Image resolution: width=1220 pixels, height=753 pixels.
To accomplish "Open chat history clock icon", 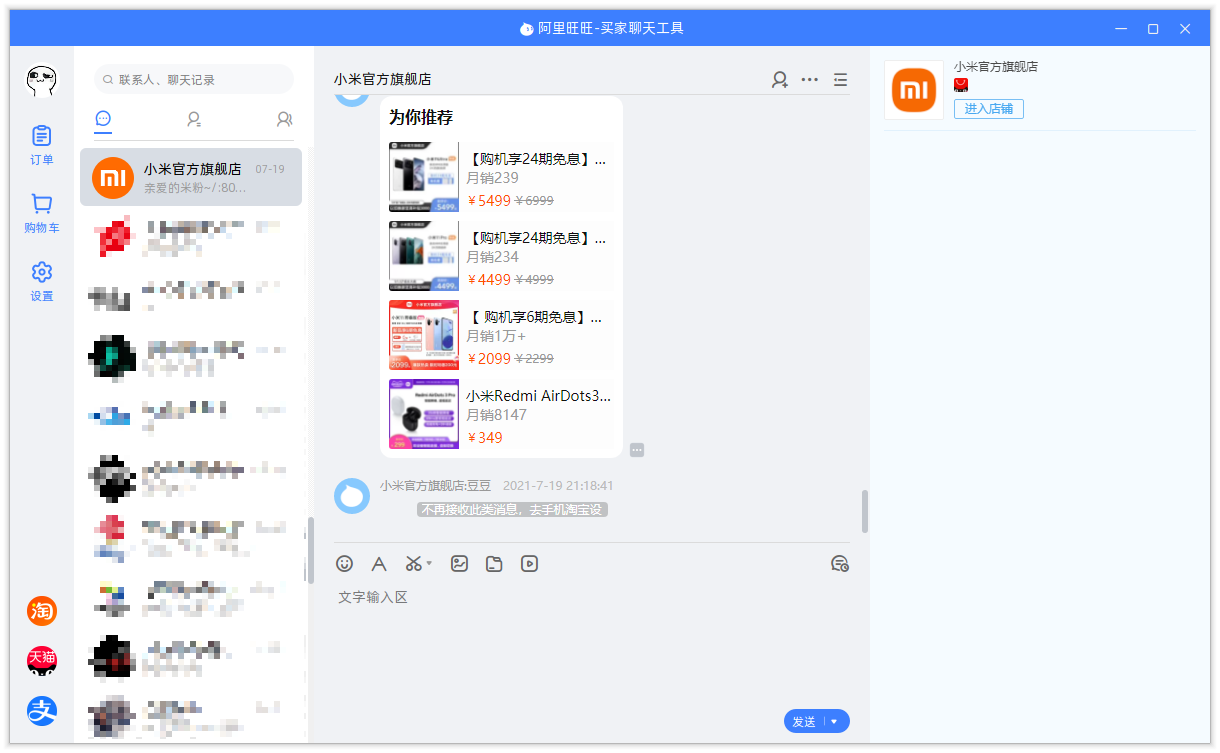I will coord(840,564).
